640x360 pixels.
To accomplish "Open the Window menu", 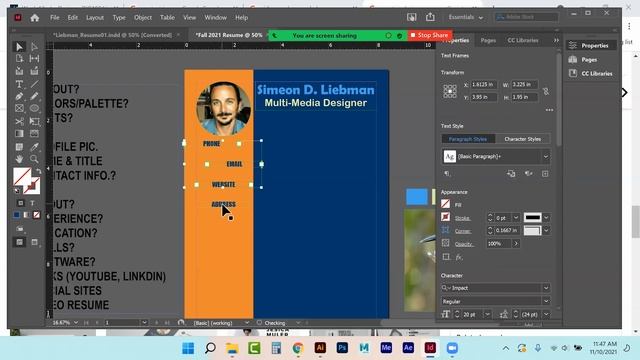I will (x=216, y=18).
